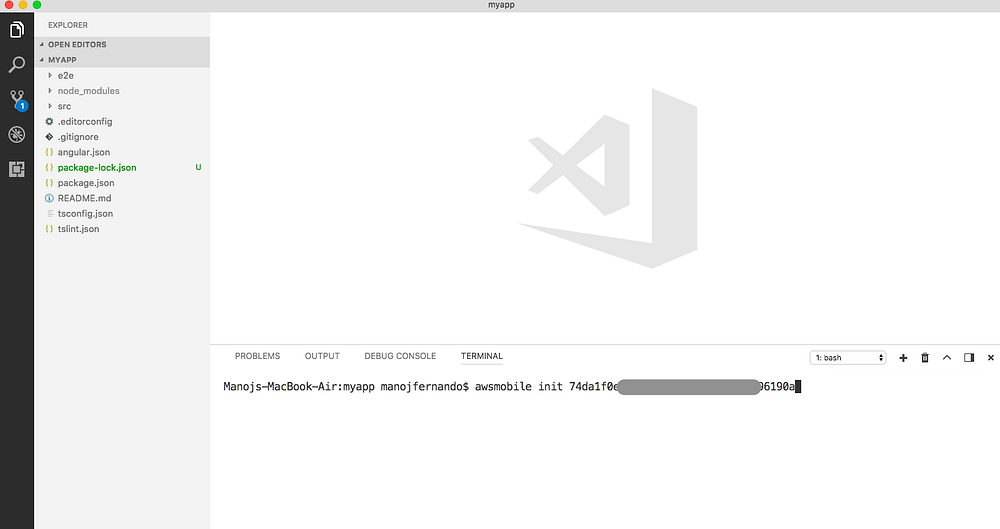The height and width of the screenshot is (529, 1000).
Task: Select the 1: bash terminal dropdown
Action: click(x=848, y=358)
